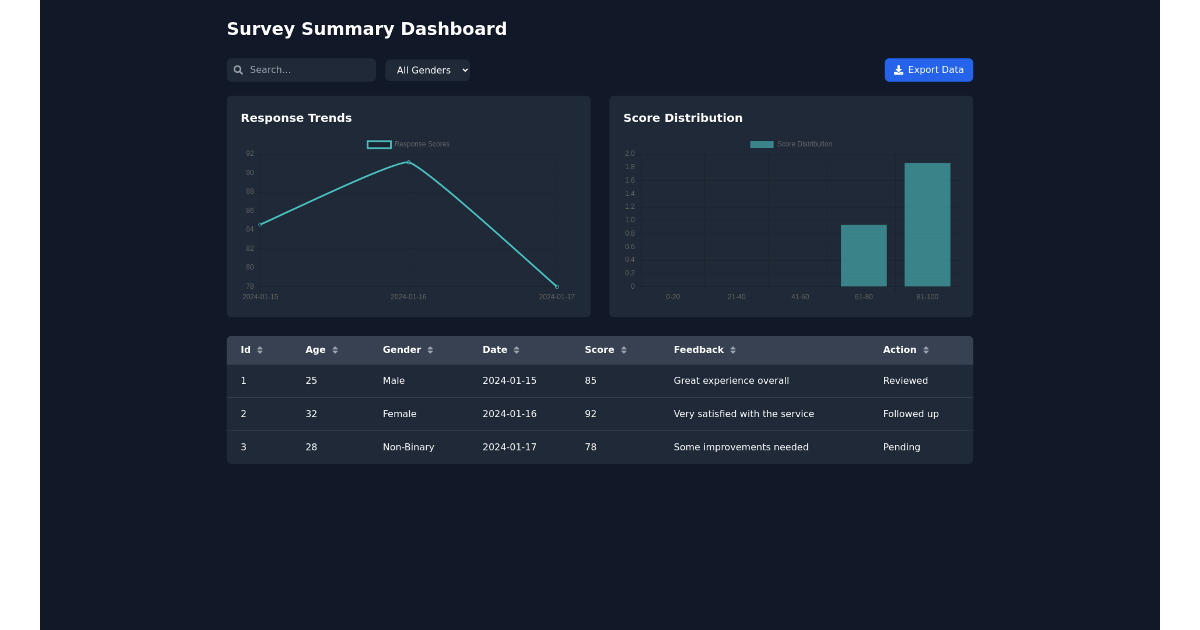Click the Score column header
This screenshot has height=630, width=1200.
[600, 350]
